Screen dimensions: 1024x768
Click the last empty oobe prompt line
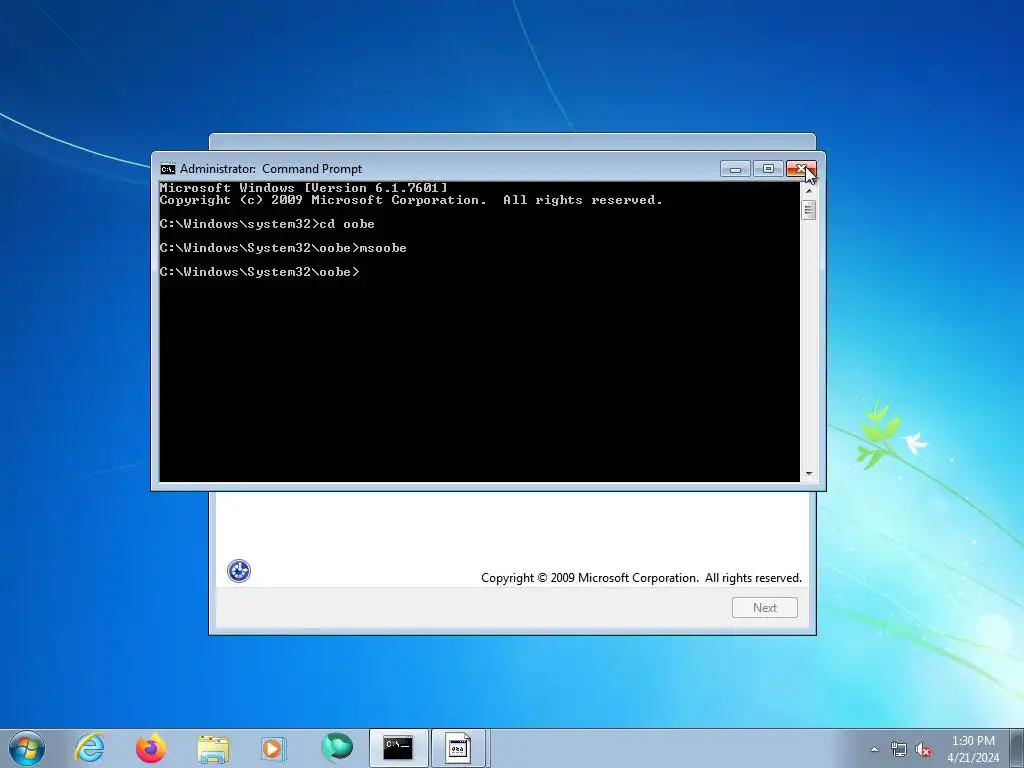[259, 272]
